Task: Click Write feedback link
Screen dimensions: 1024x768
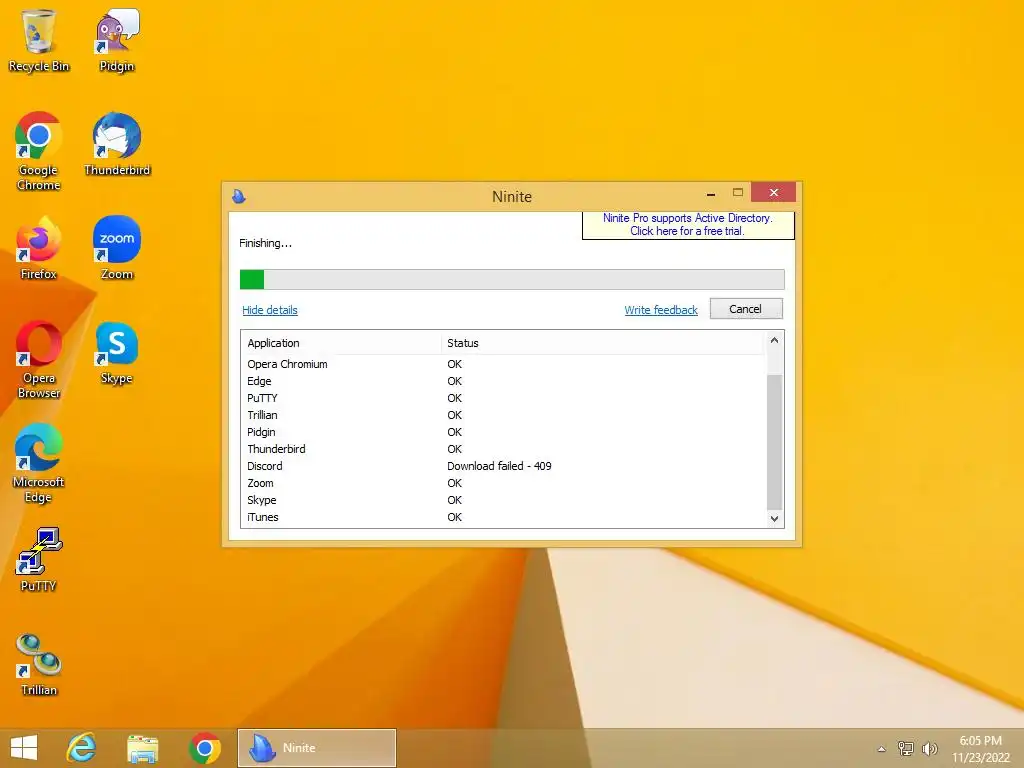Action: [x=661, y=310]
